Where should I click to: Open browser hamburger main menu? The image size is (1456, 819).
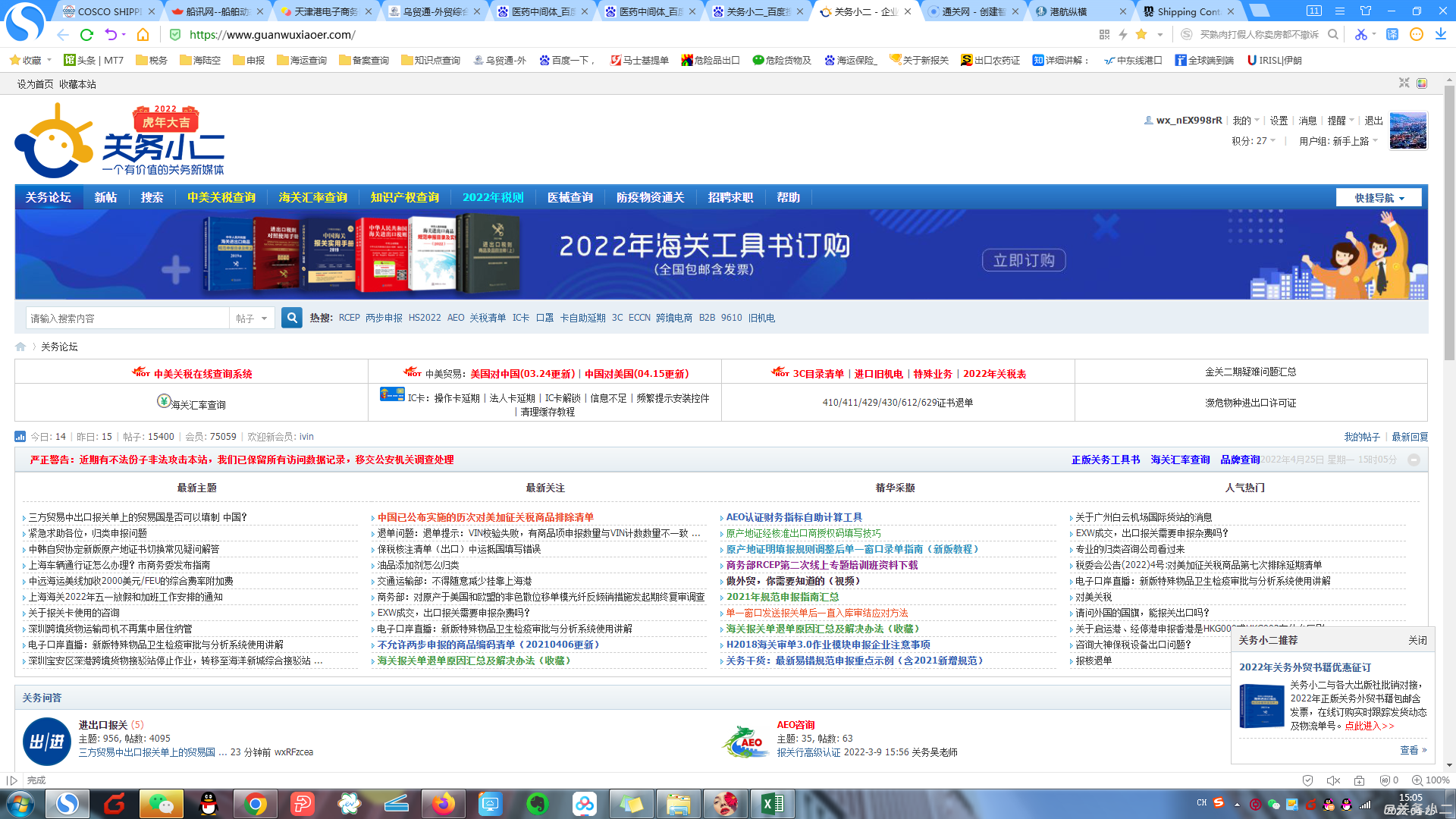coord(1340,11)
